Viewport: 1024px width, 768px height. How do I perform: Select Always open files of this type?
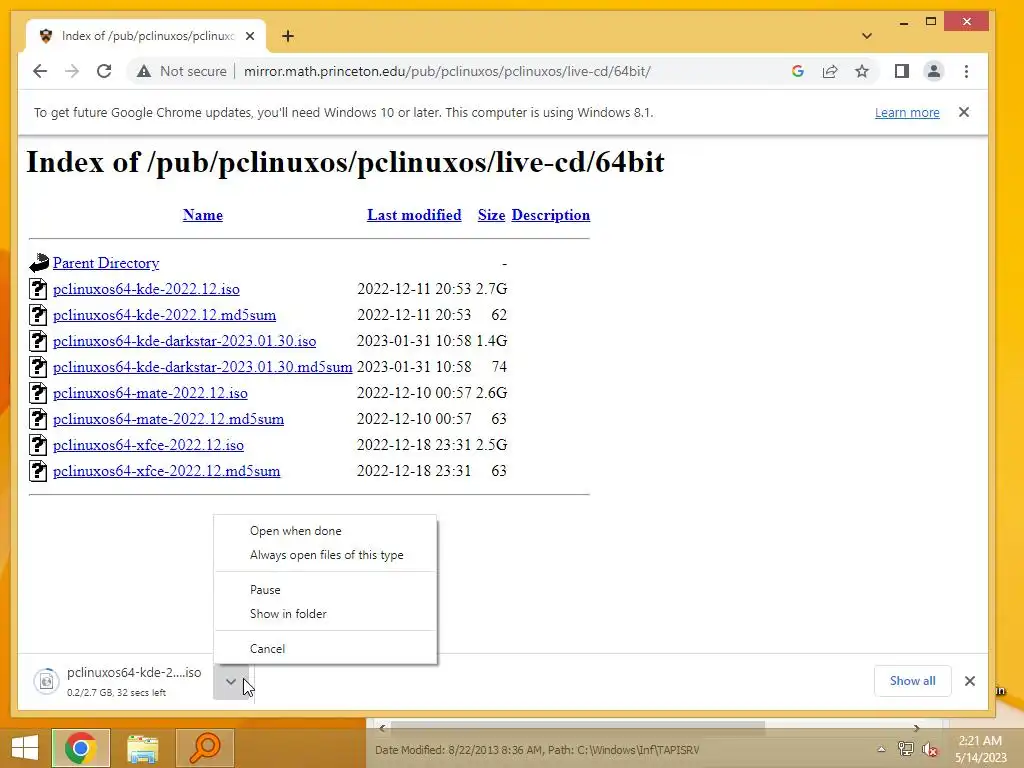(x=325, y=555)
